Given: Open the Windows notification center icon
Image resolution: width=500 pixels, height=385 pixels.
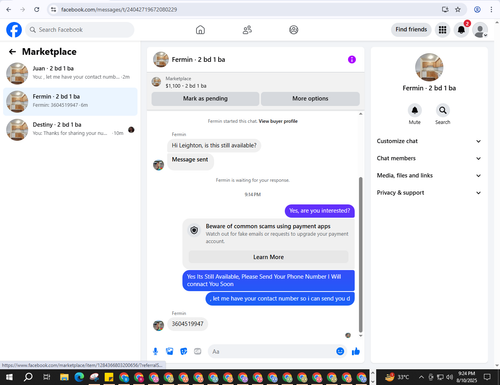Looking at the screenshot, I should [487, 377].
